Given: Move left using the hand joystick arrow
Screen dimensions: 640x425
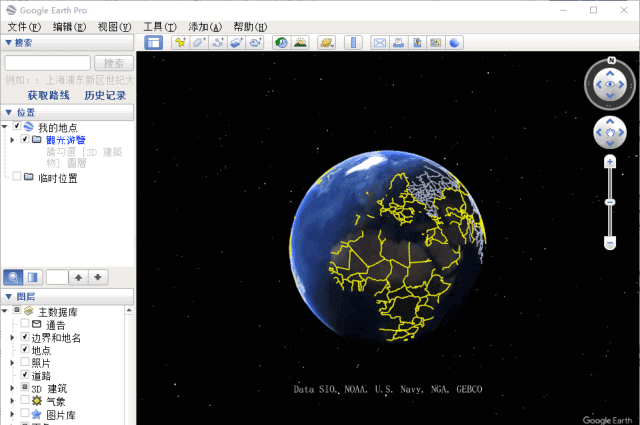Looking at the screenshot, I should [x=599, y=132].
